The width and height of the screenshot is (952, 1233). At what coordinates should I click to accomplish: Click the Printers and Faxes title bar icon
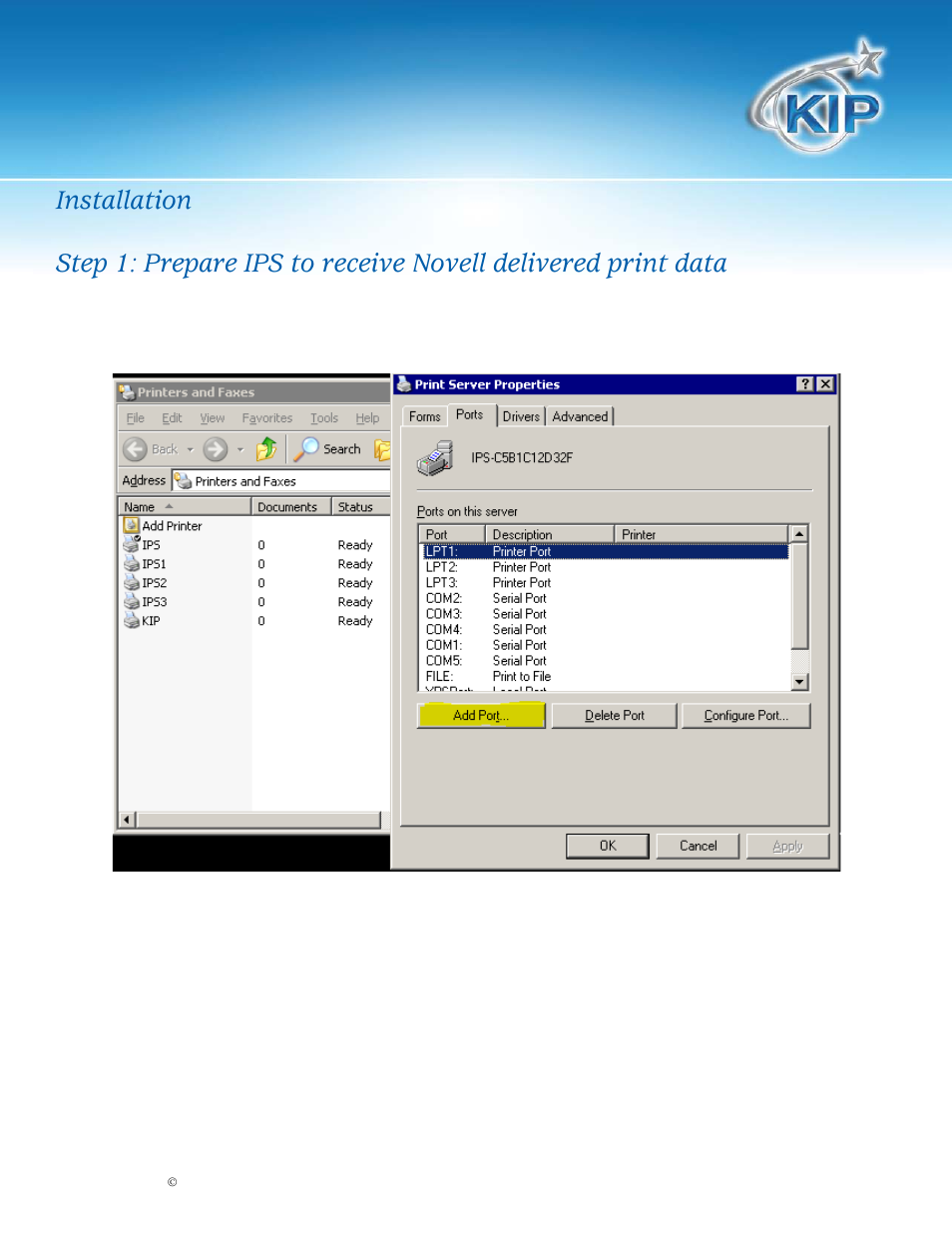[x=127, y=392]
